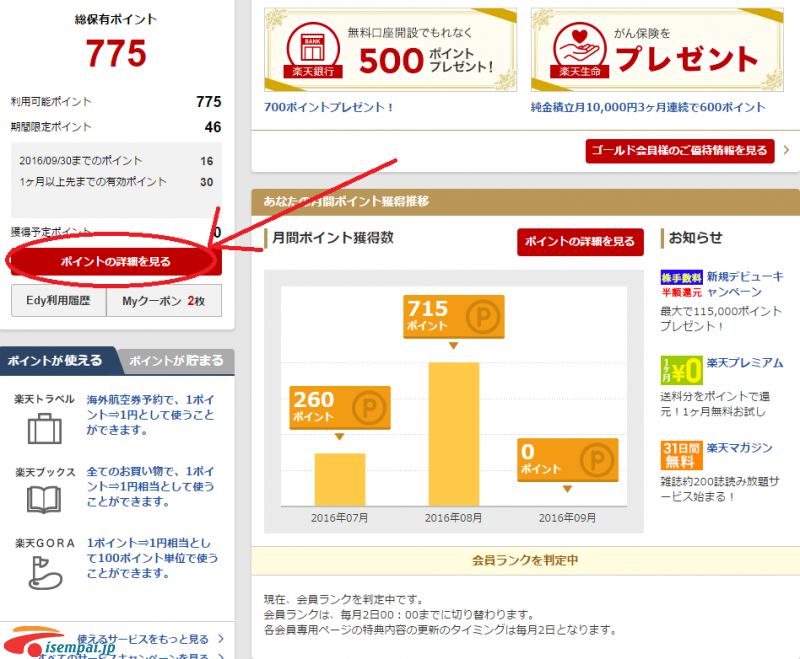Open Edy利用履歴

(x=59, y=300)
